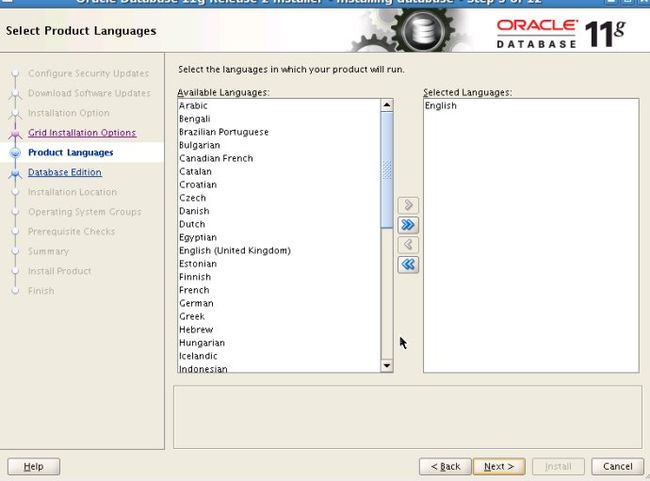Go to Database Edition step
650x481 pixels.
[65, 172]
